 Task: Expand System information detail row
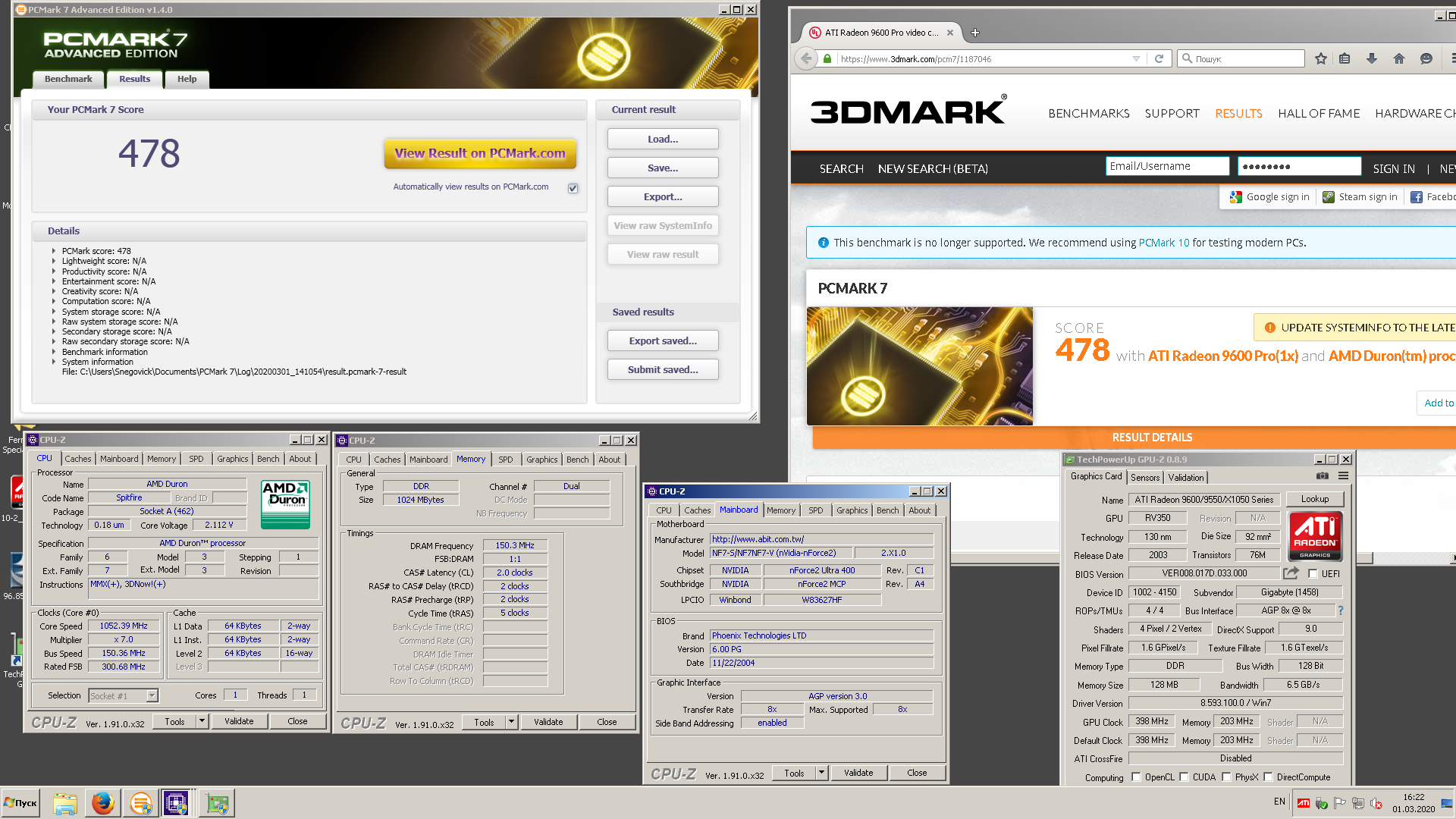click(54, 362)
